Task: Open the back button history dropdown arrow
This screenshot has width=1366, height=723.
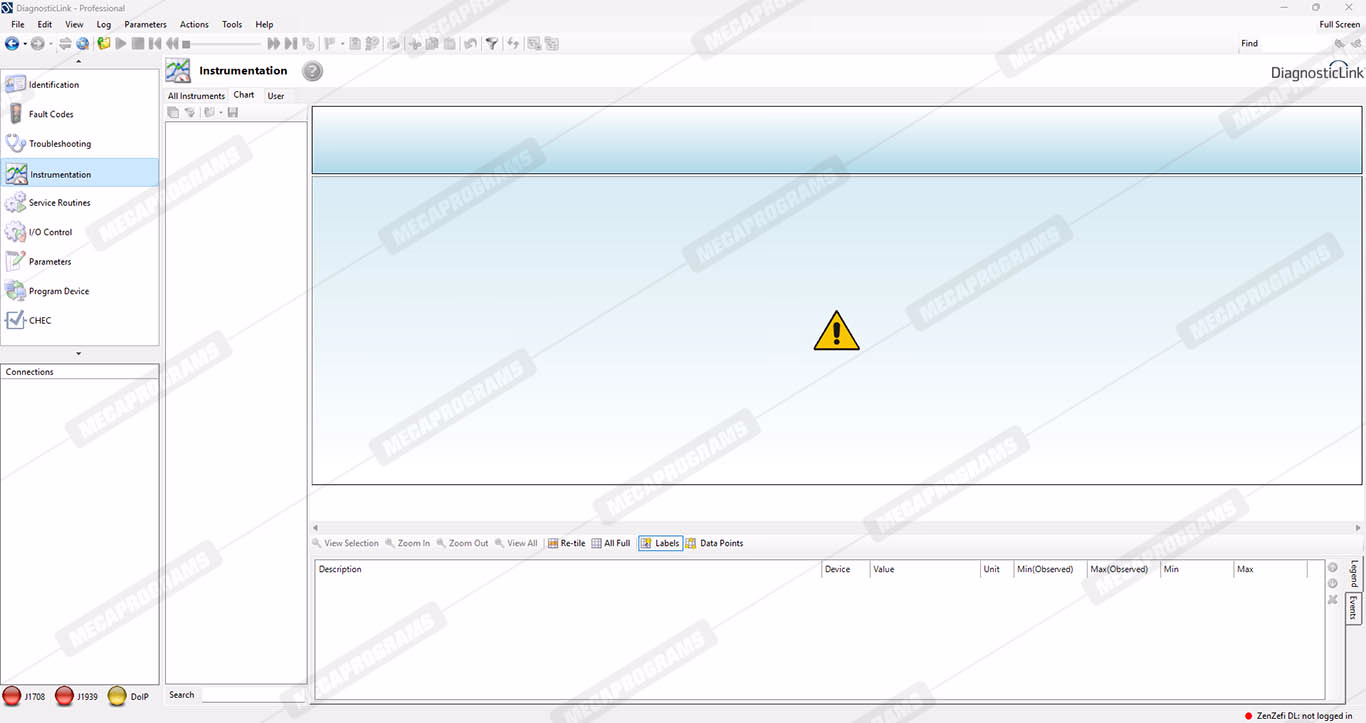Action: pos(25,44)
